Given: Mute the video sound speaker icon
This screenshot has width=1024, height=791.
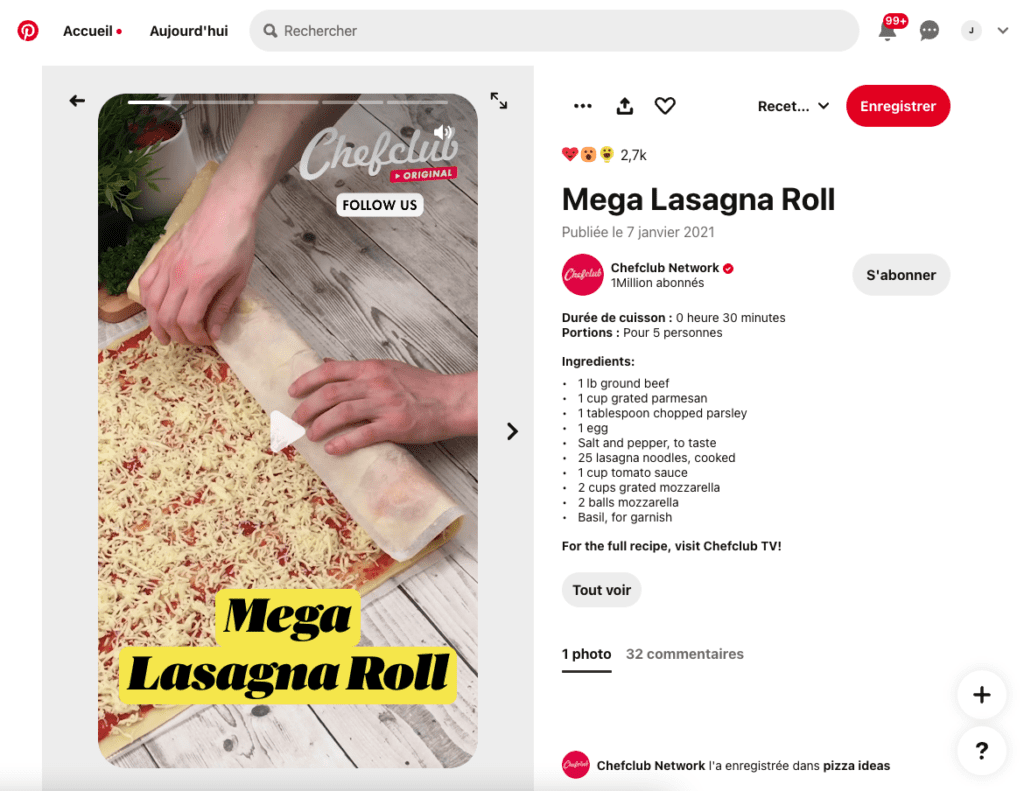Looking at the screenshot, I should tap(443, 132).
